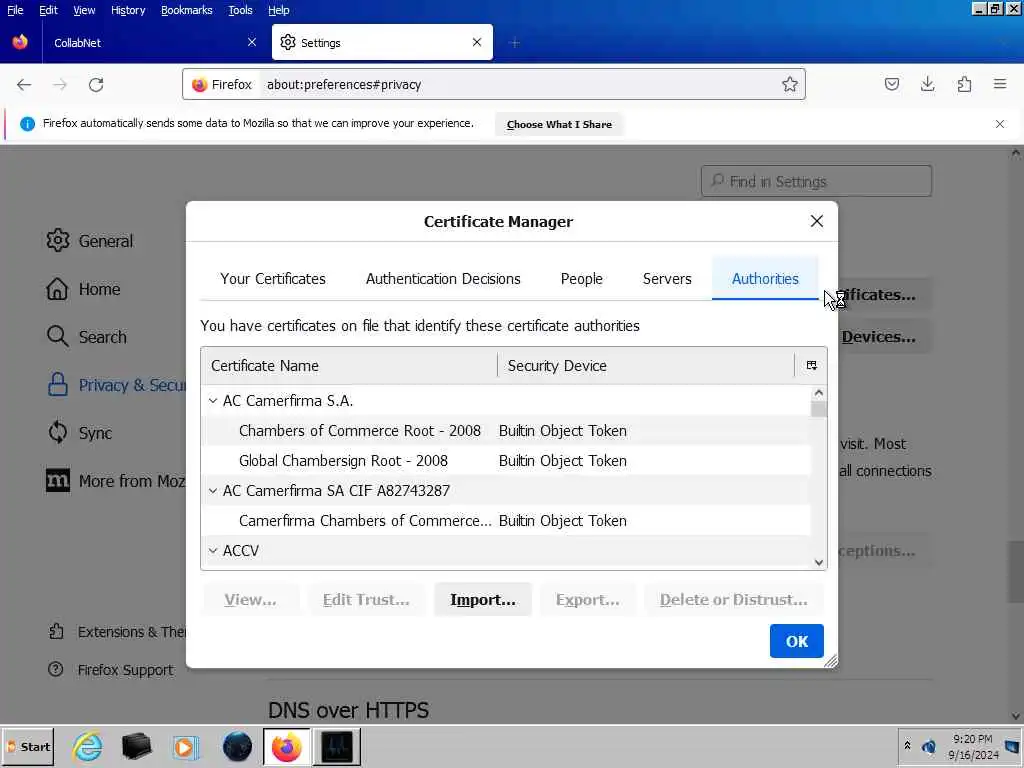Click the certificate list scroll down arrow
1024x768 pixels.
[x=819, y=562]
